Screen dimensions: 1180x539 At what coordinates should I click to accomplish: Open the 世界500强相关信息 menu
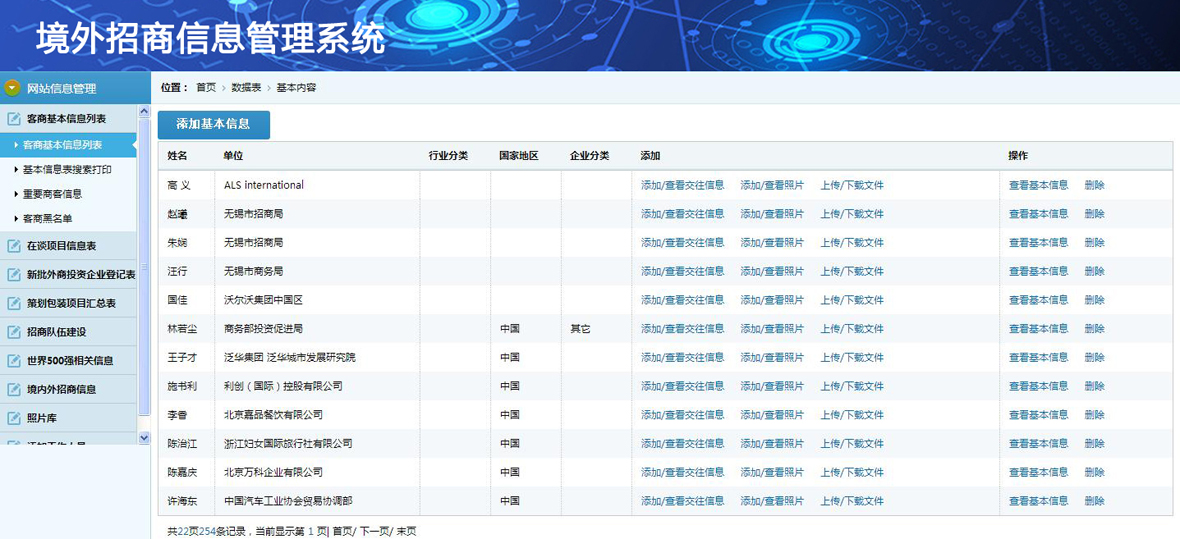pyautogui.click(x=68, y=361)
